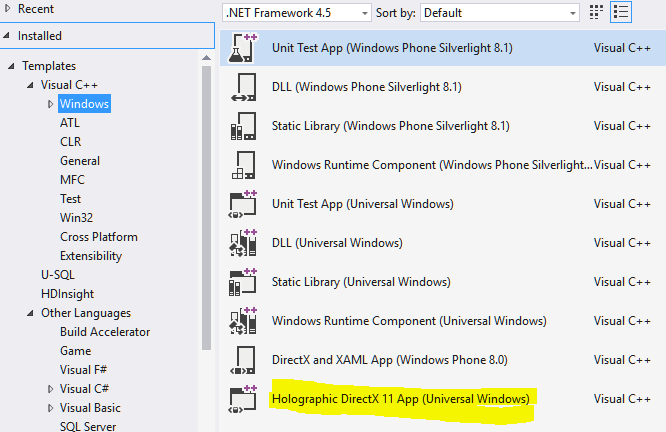Click the Visual Basic node label

(90, 408)
